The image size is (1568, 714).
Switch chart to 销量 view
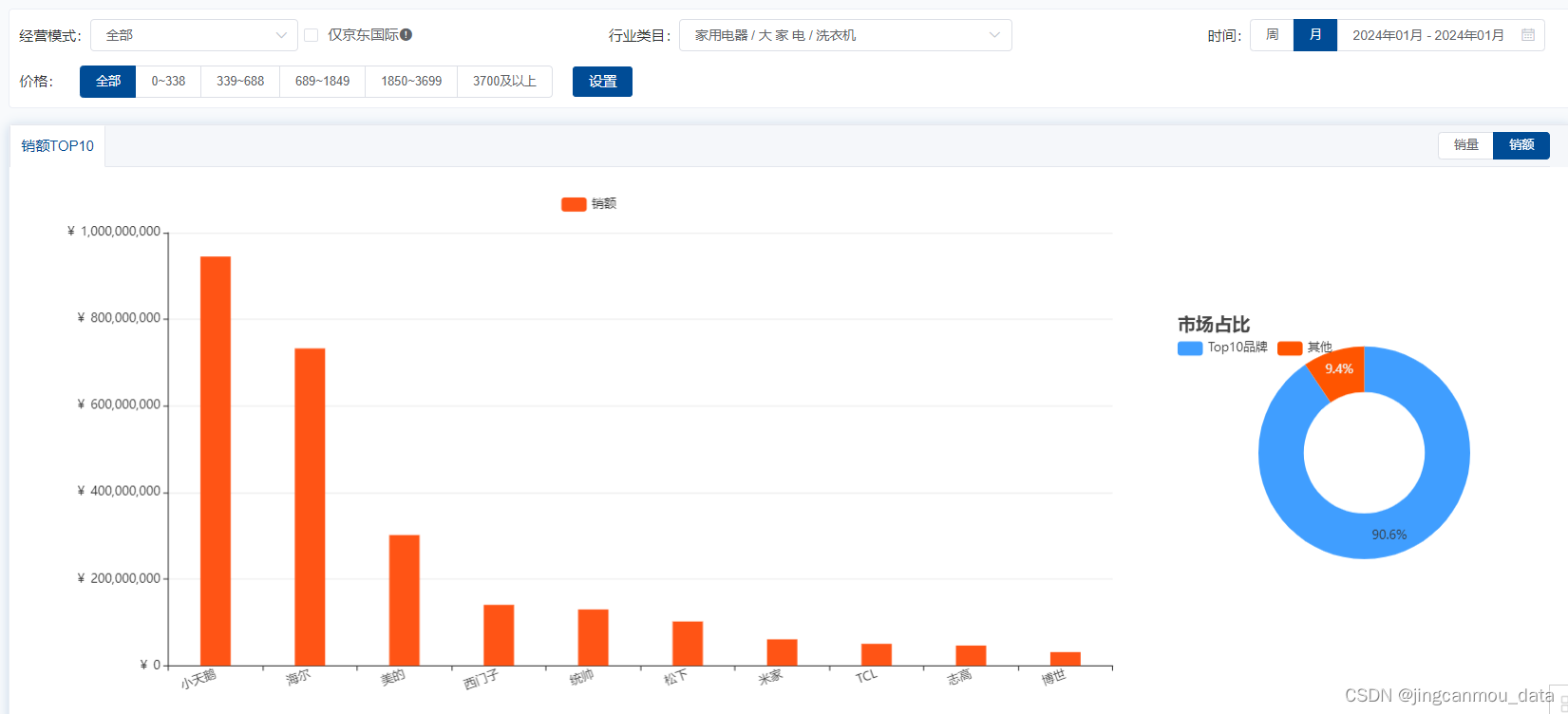click(1466, 145)
